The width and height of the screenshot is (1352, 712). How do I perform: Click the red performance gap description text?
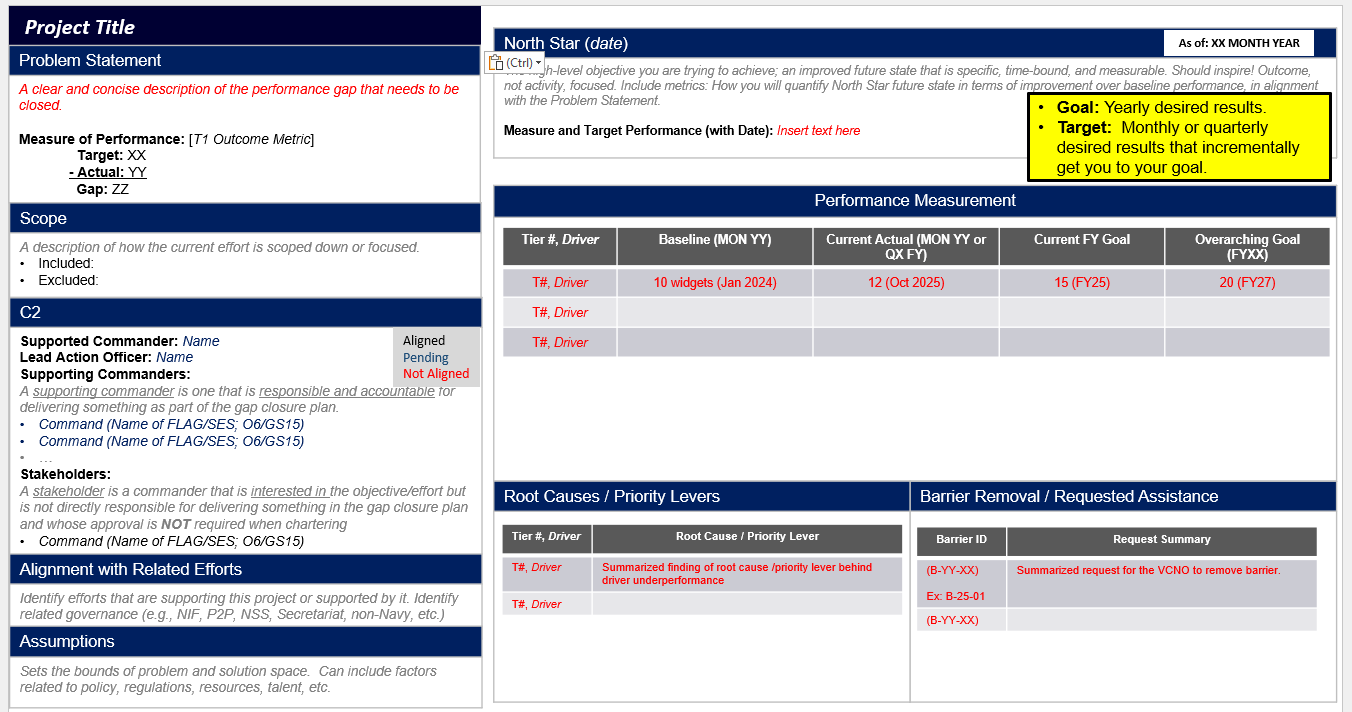pos(239,97)
